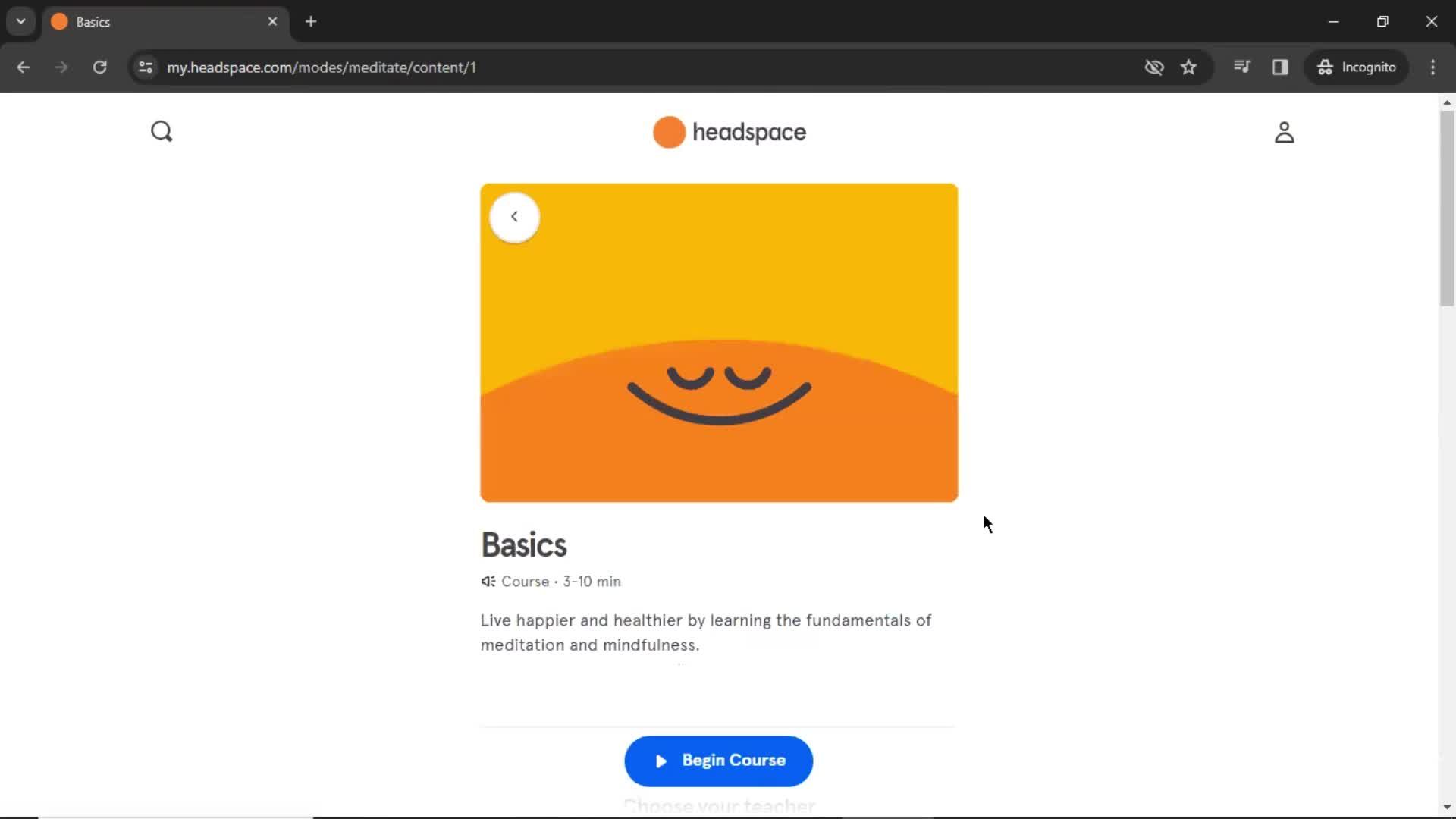Expand browser tab options menu

click(x=21, y=21)
